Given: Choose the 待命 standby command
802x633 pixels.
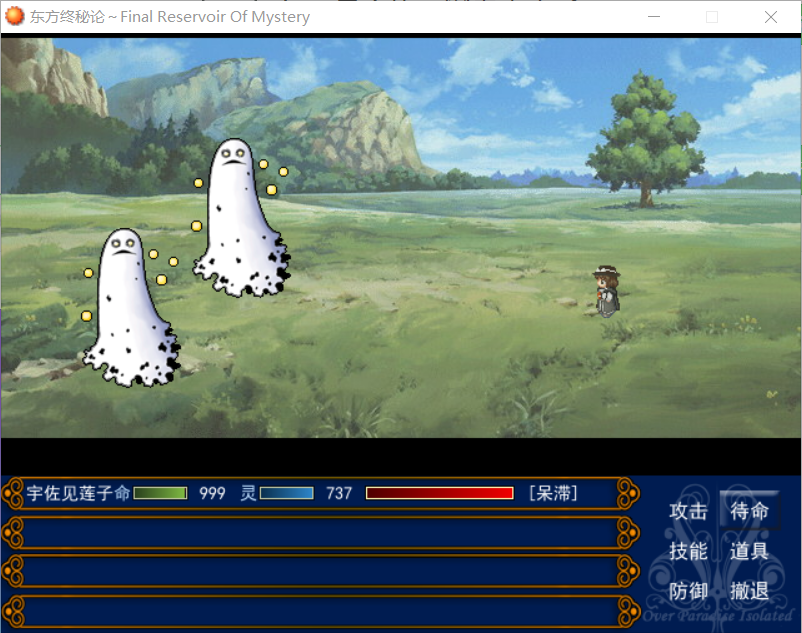Looking at the screenshot, I should click(x=749, y=510).
